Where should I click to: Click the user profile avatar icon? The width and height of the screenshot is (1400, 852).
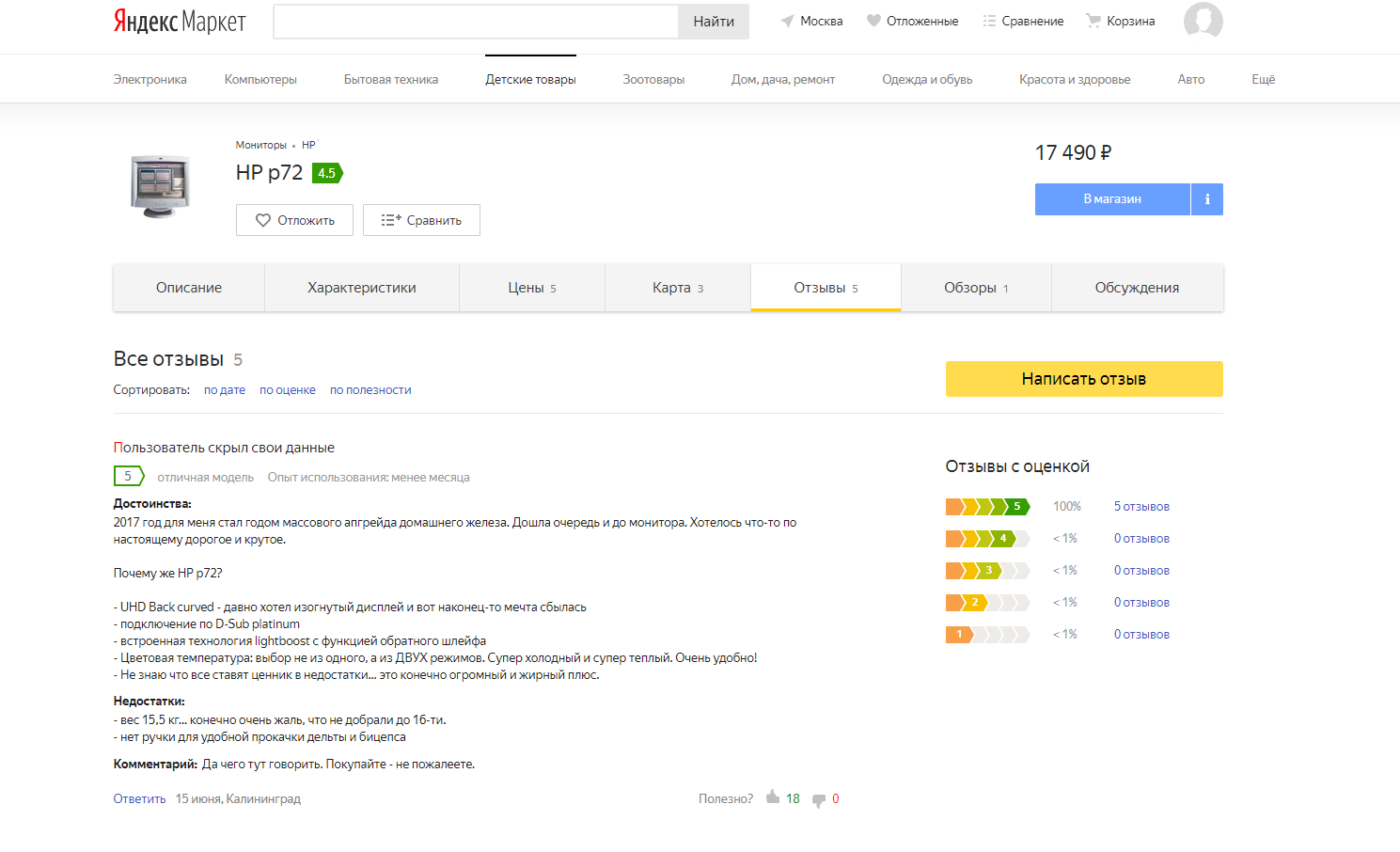coord(1203,21)
